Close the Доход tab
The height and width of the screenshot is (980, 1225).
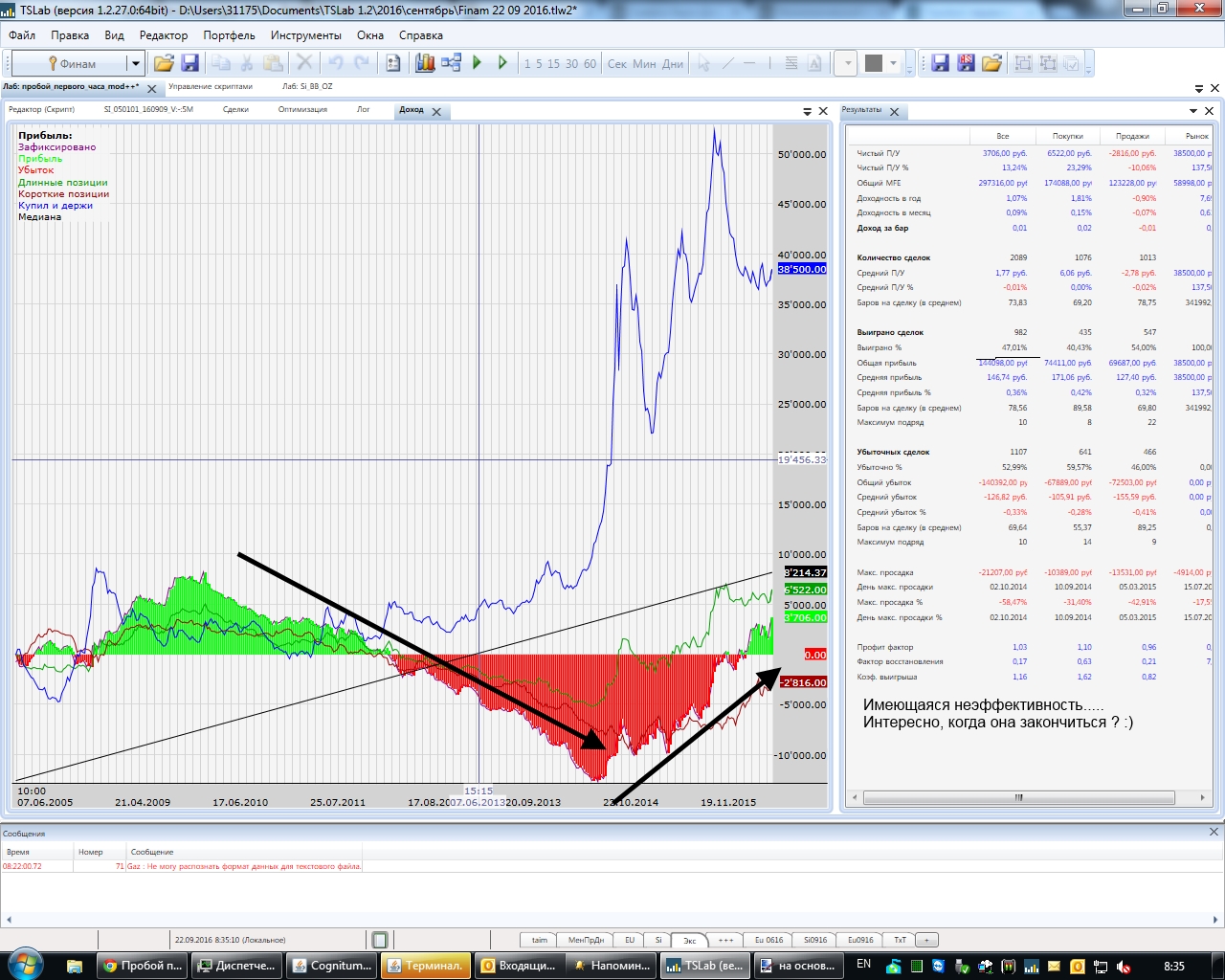coord(436,112)
